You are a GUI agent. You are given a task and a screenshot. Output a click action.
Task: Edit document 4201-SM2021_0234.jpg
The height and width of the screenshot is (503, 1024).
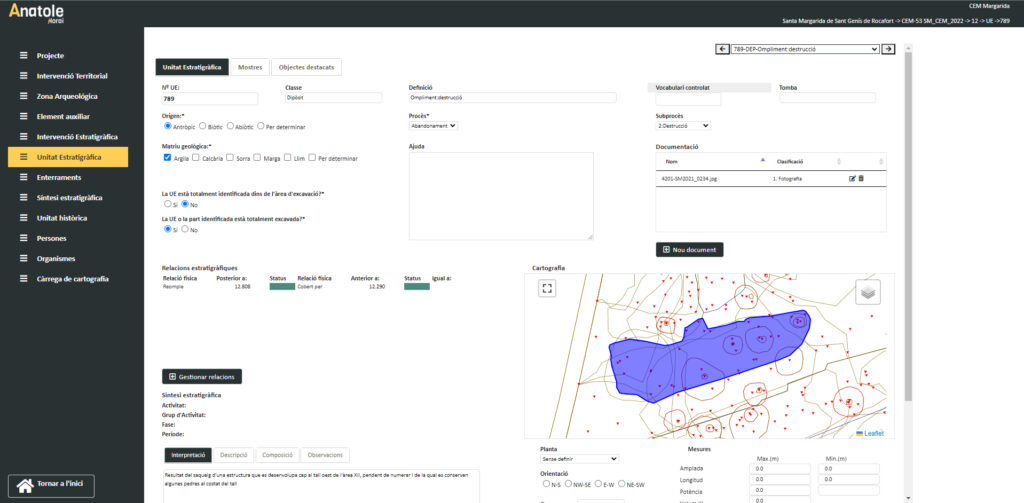(852, 178)
